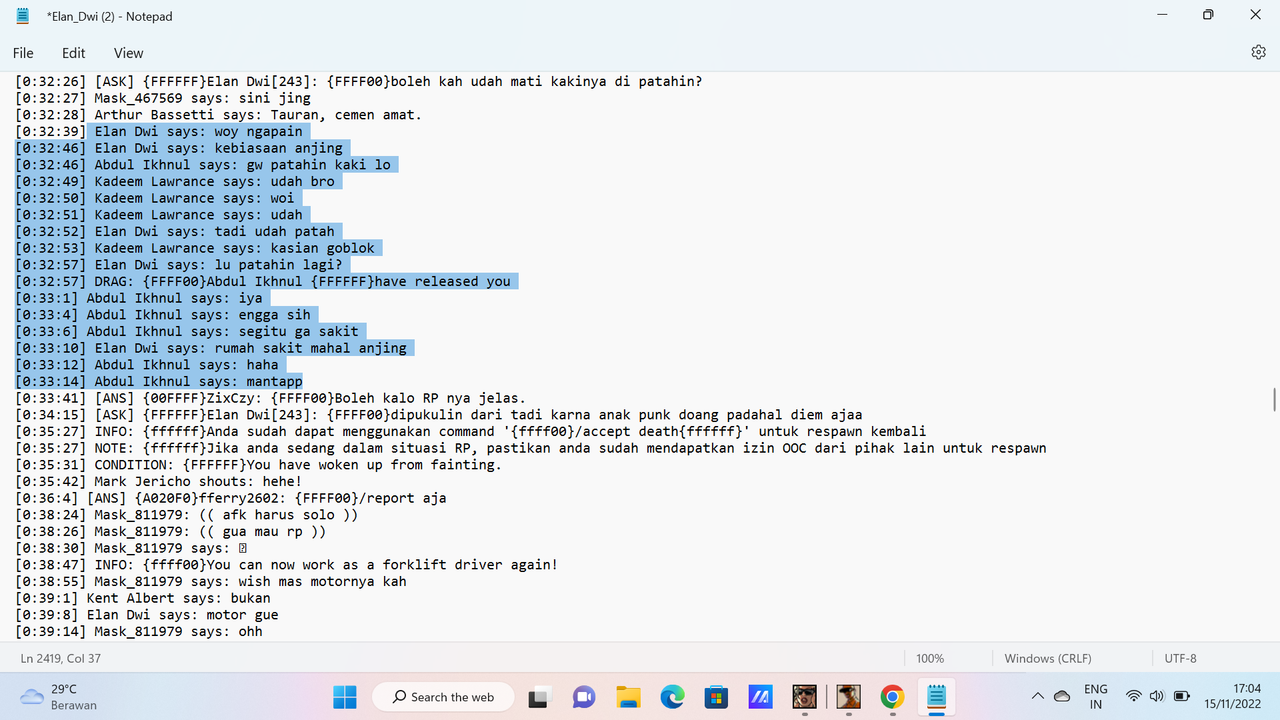This screenshot has width=1280, height=720.
Task: Click the INFO line mentioning '/accept death'
Action: pos(470,431)
